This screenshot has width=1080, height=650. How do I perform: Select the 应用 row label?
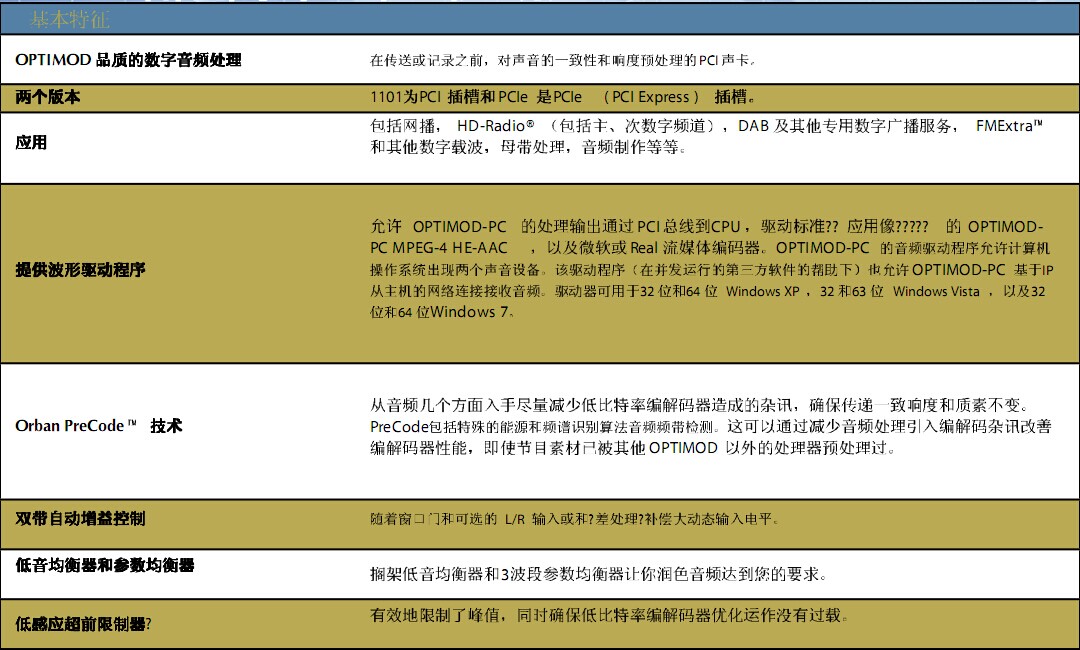[31, 143]
